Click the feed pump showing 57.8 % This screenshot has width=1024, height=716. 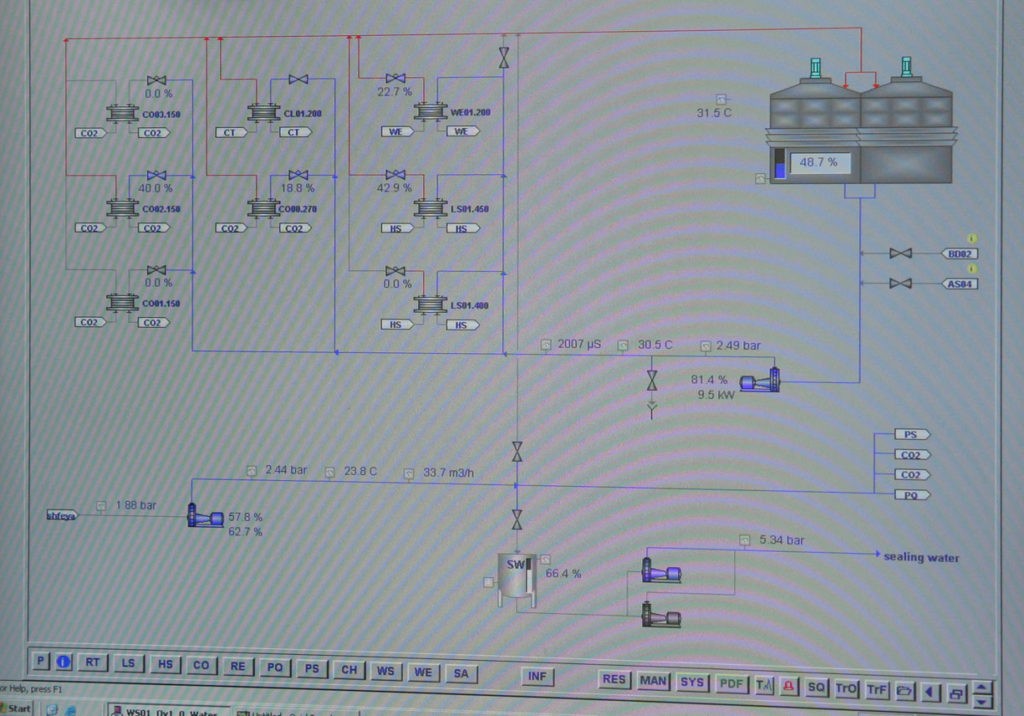(x=206, y=517)
